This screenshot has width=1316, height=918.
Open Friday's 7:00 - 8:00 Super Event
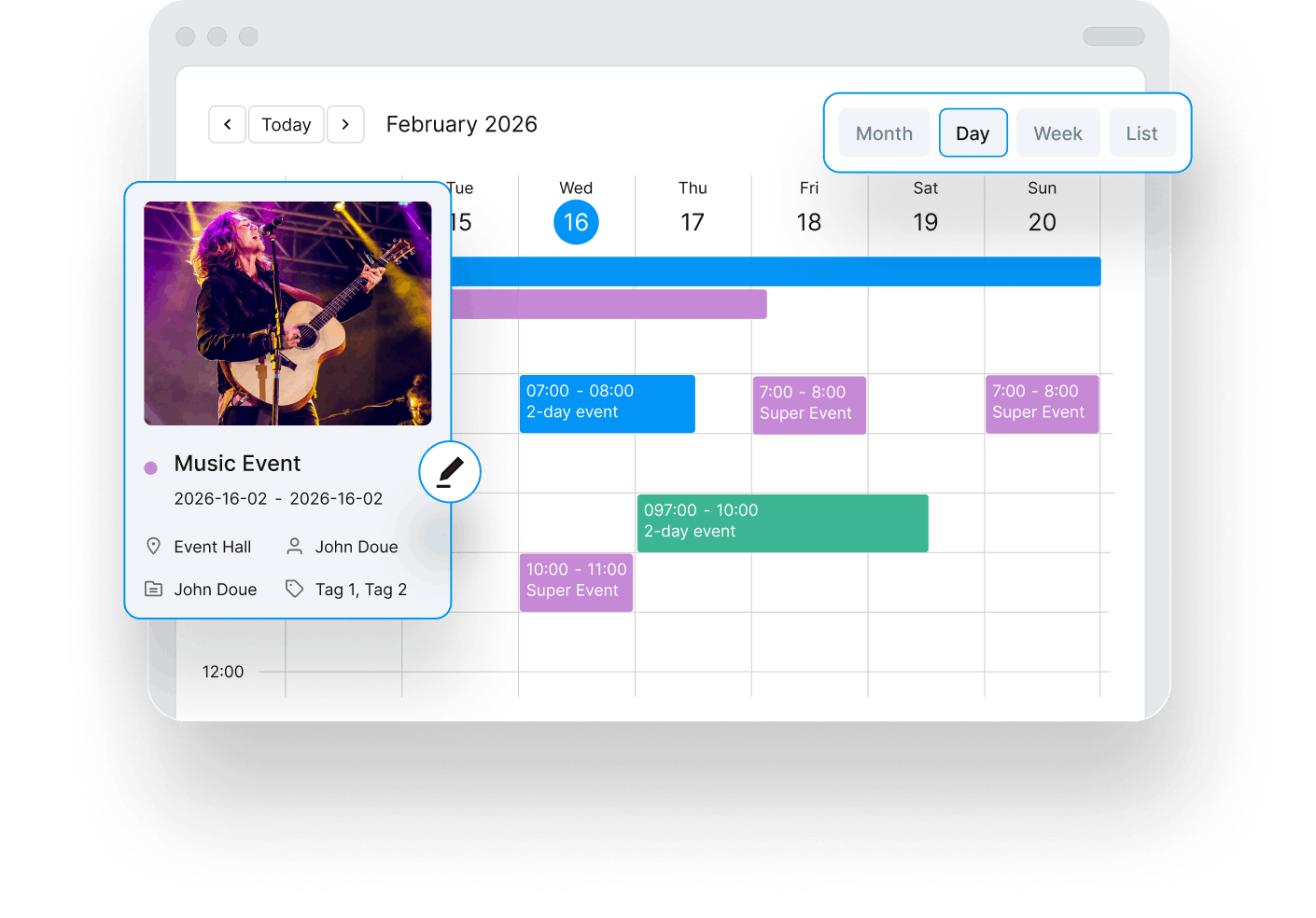pos(809,405)
